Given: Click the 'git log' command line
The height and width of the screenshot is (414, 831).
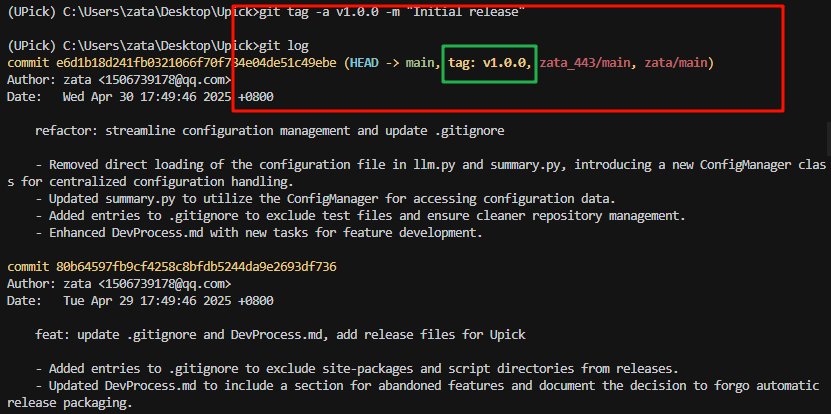Looking at the screenshot, I should (x=158, y=46).
